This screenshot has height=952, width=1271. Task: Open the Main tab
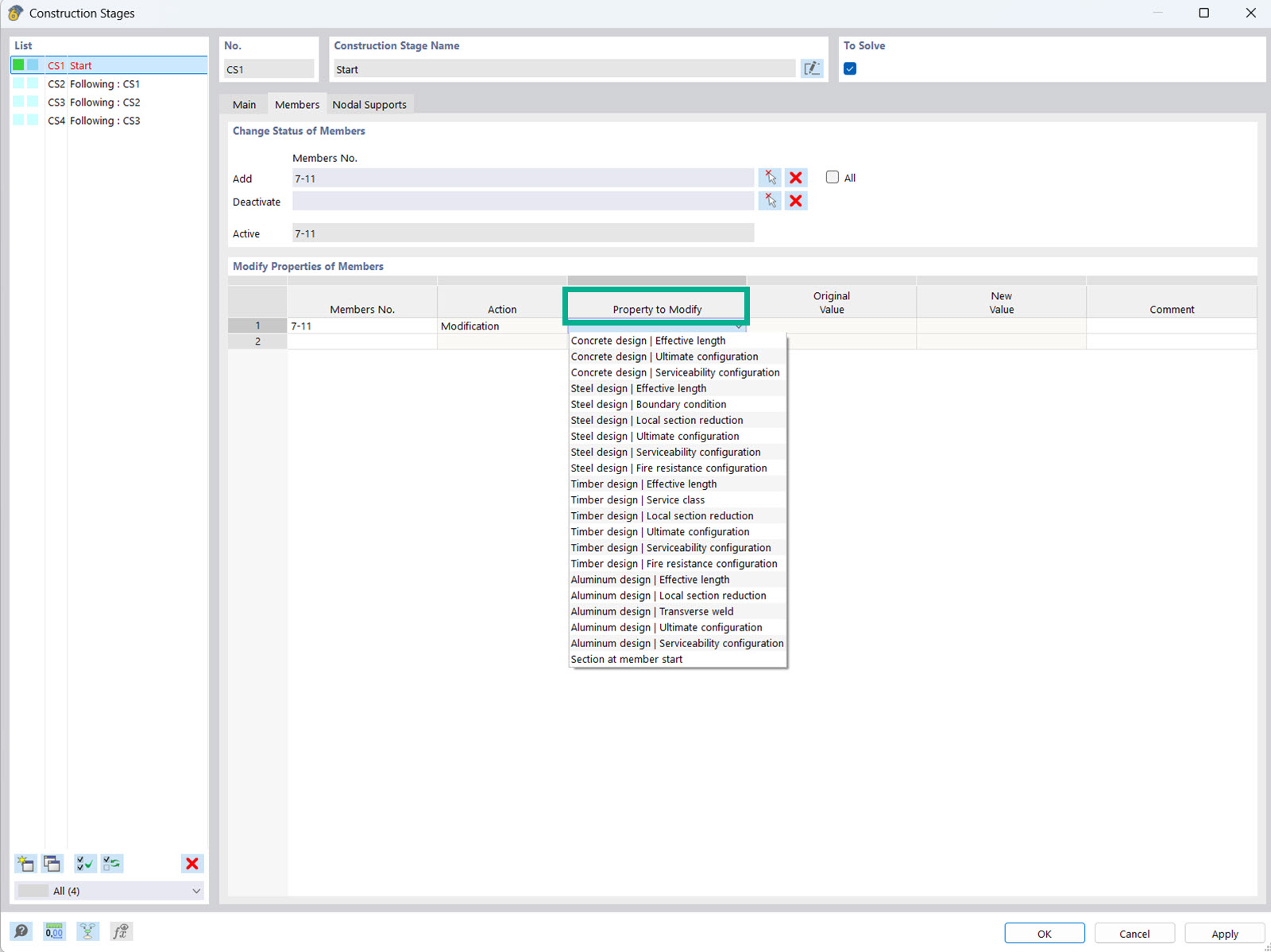click(x=244, y=104)
